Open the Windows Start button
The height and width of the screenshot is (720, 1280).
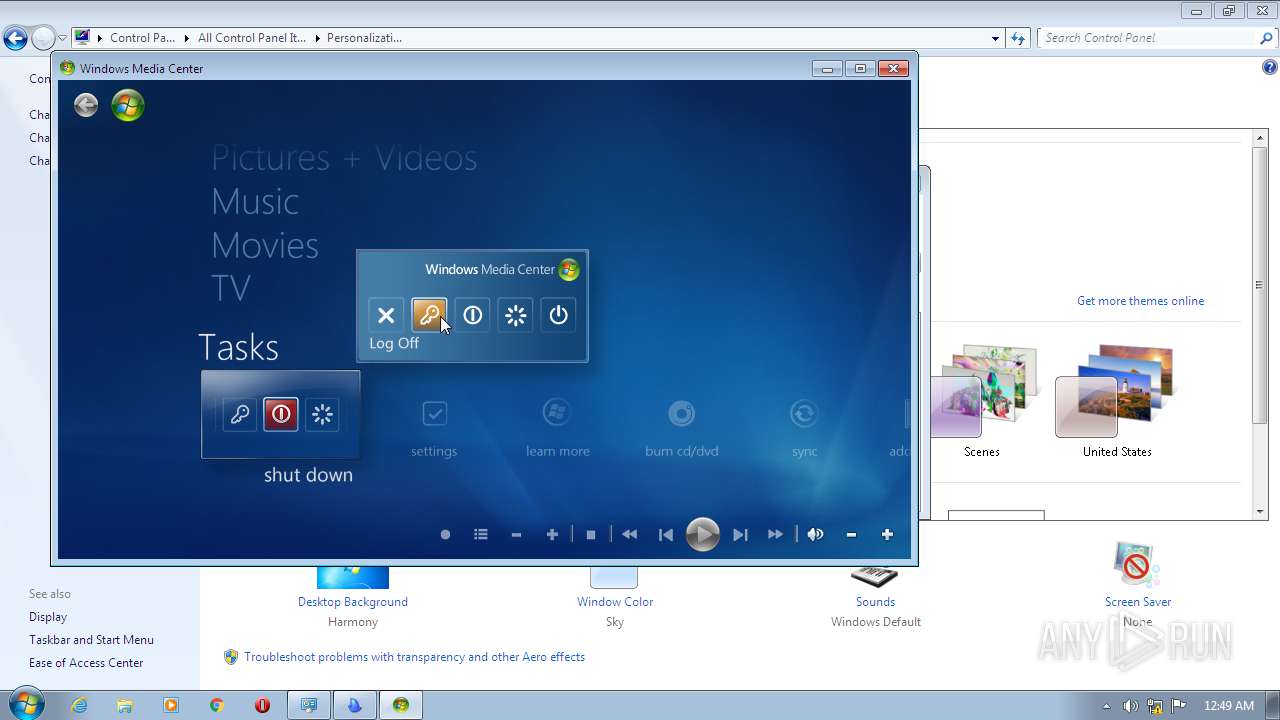[26, 704]
